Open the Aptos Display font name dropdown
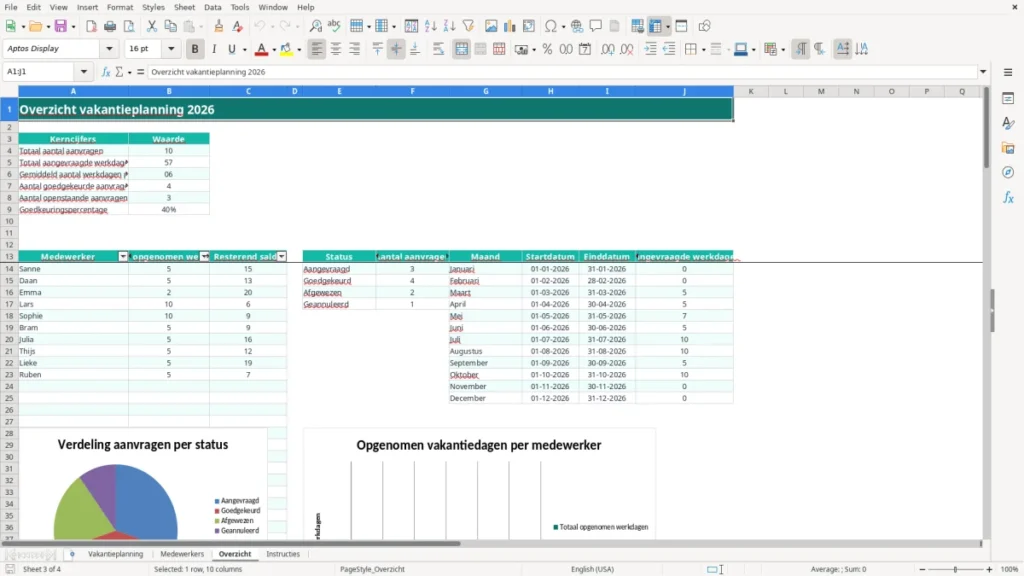 (x=109, y=48)
